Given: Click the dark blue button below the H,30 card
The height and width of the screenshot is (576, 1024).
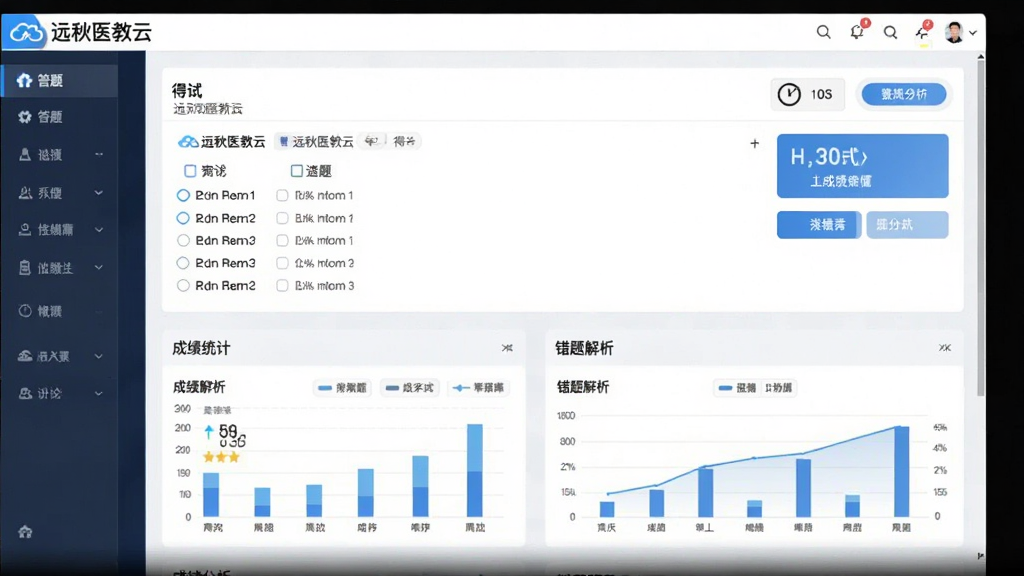Looking at the screenshot, I should [x=819, y=225].
